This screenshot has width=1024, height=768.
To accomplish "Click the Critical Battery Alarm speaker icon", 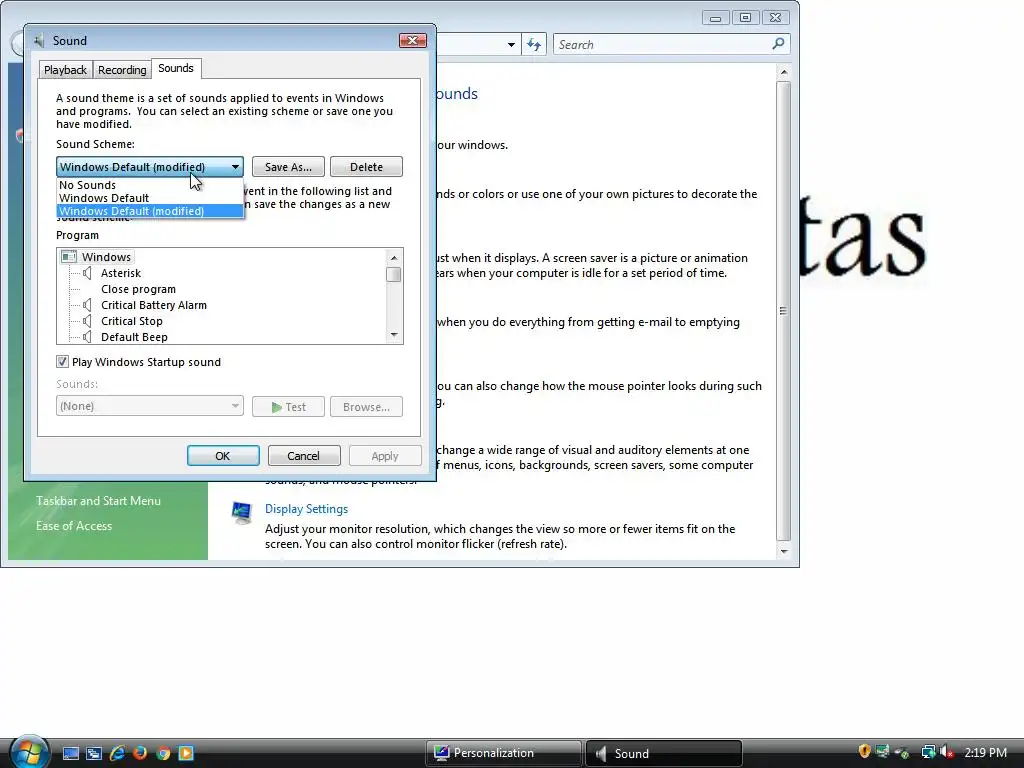I will [x=88, y=305].
